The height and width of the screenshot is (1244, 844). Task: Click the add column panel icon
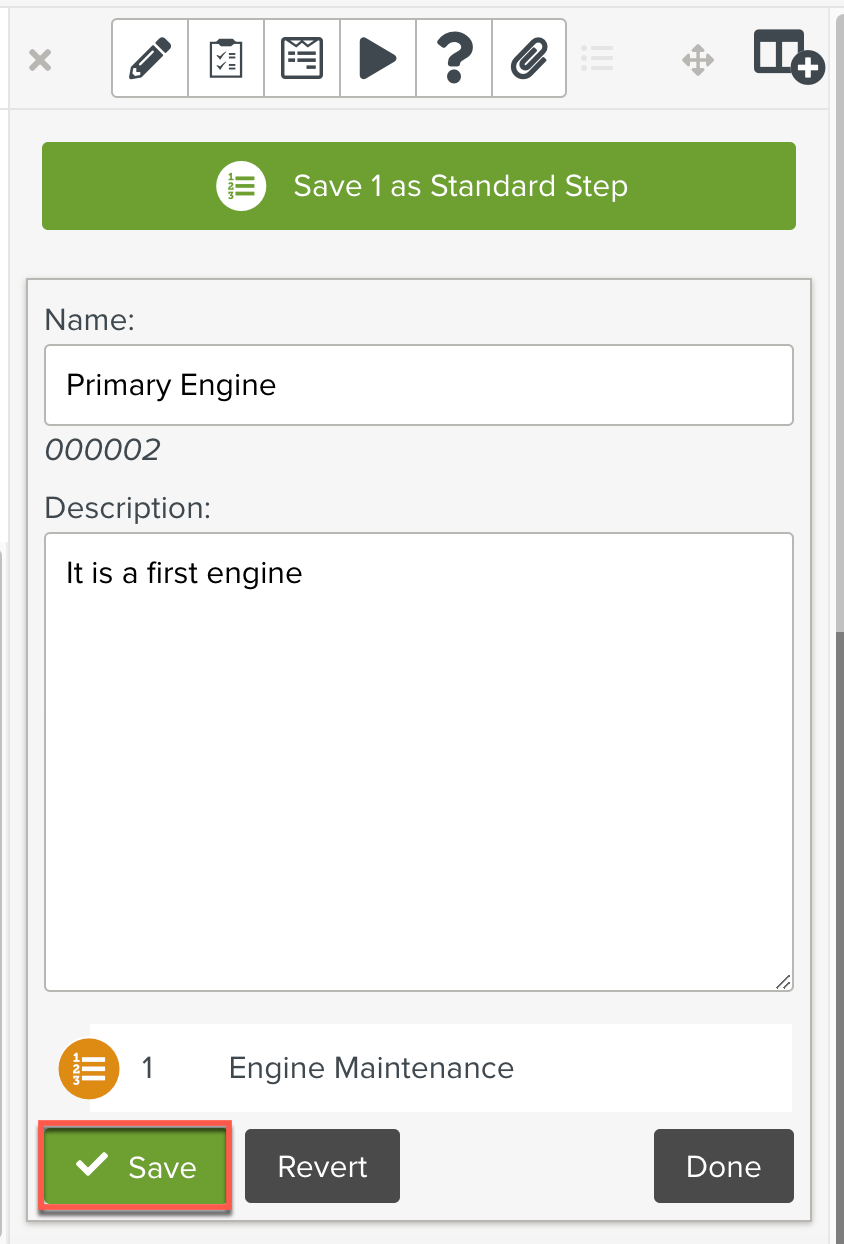coord(787,58)
